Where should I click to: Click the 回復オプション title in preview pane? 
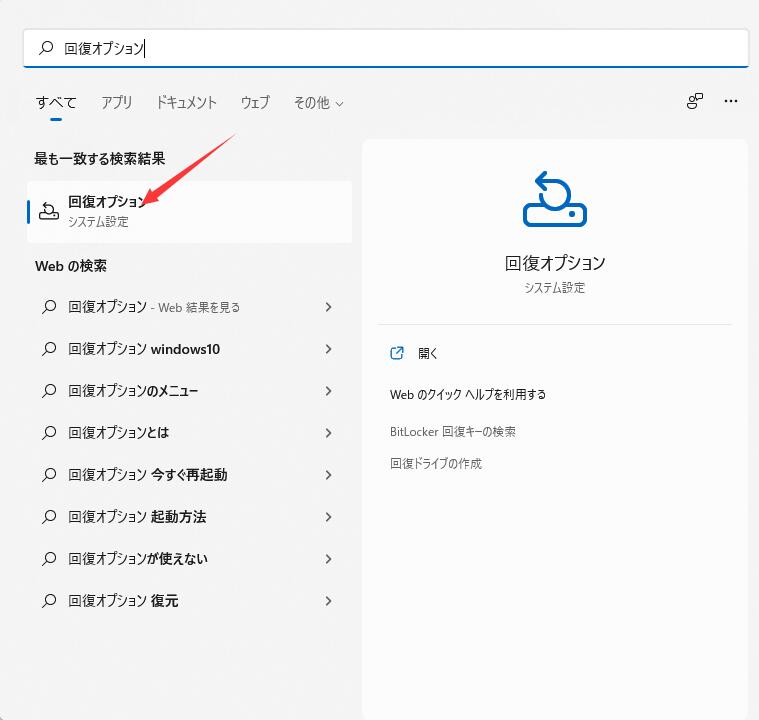(x=555, y=263)
